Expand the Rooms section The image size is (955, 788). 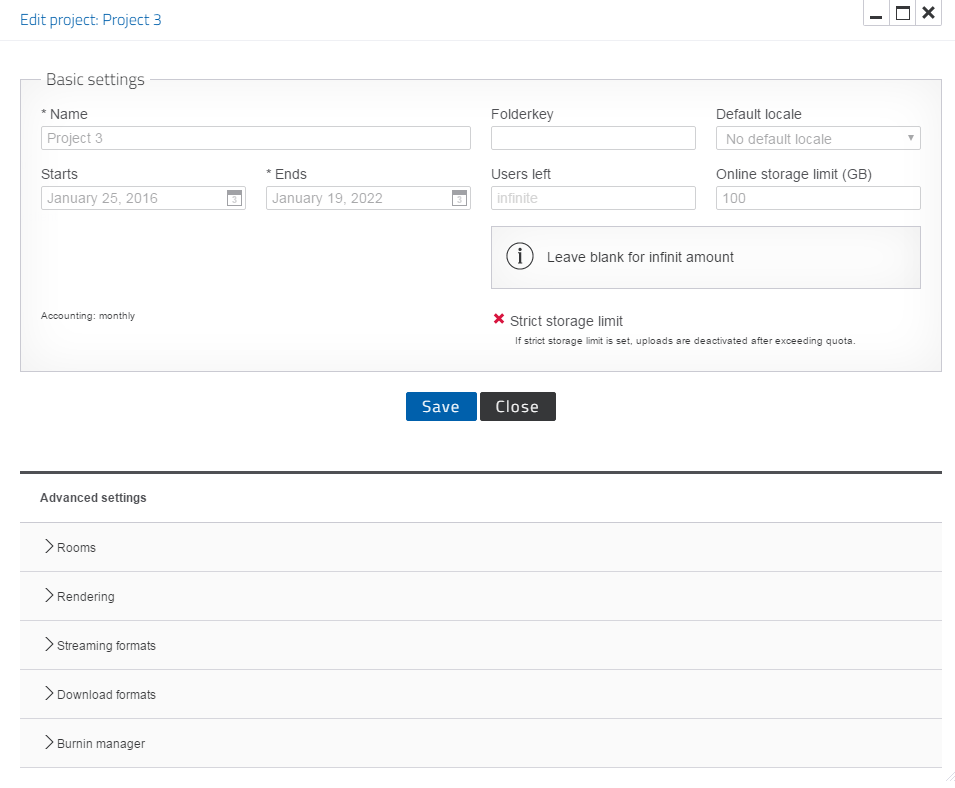click(481, 547)
